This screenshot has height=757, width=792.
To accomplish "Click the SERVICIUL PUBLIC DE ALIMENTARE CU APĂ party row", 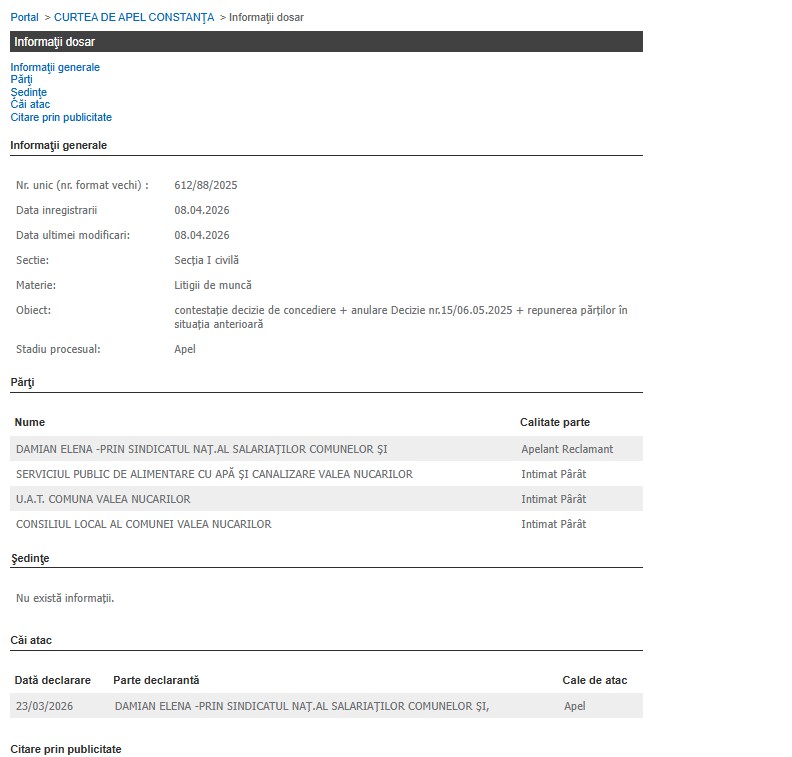I will pyautogui.click(x=214, y=474).
